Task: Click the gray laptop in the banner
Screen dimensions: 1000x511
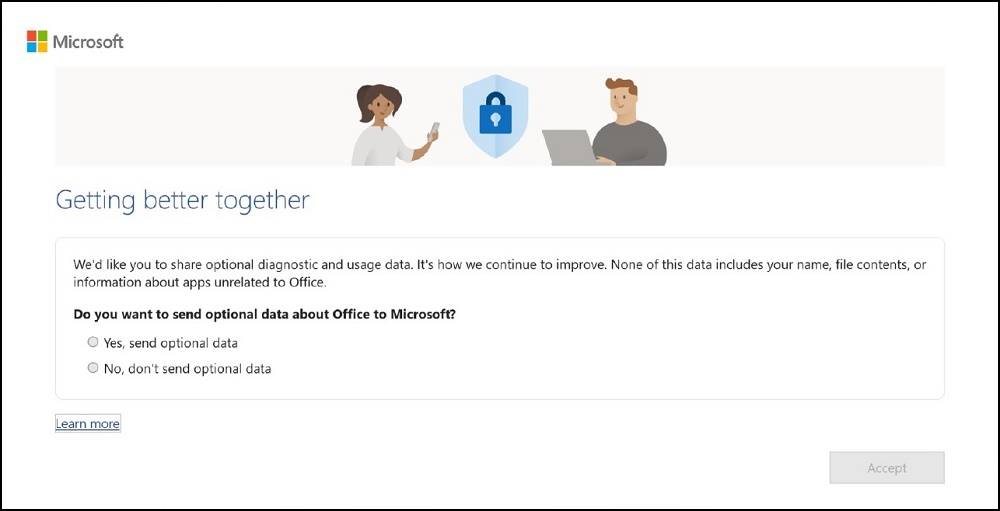Action: tap(568, 147)
